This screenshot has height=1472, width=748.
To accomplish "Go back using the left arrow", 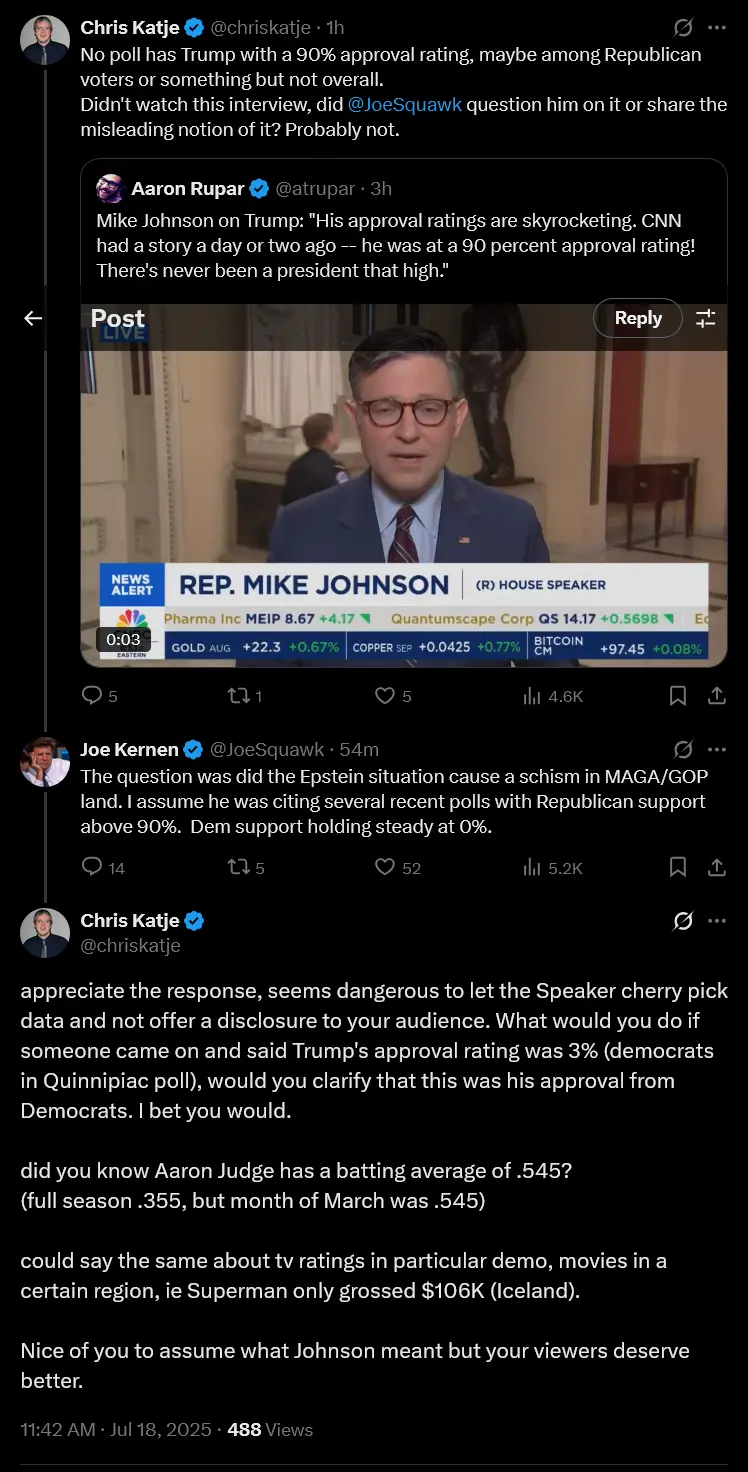I will tap(33, 318).
